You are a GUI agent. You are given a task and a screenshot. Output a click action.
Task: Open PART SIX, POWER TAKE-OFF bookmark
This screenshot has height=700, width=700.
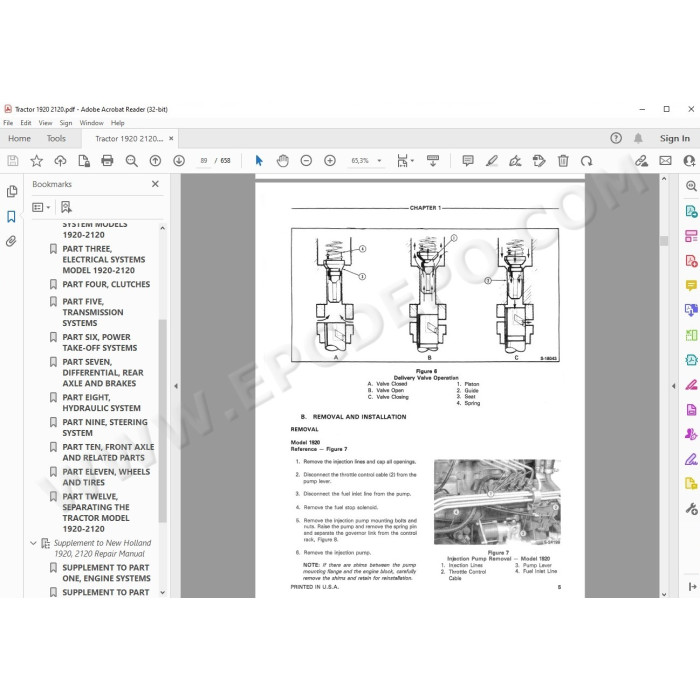100,342
